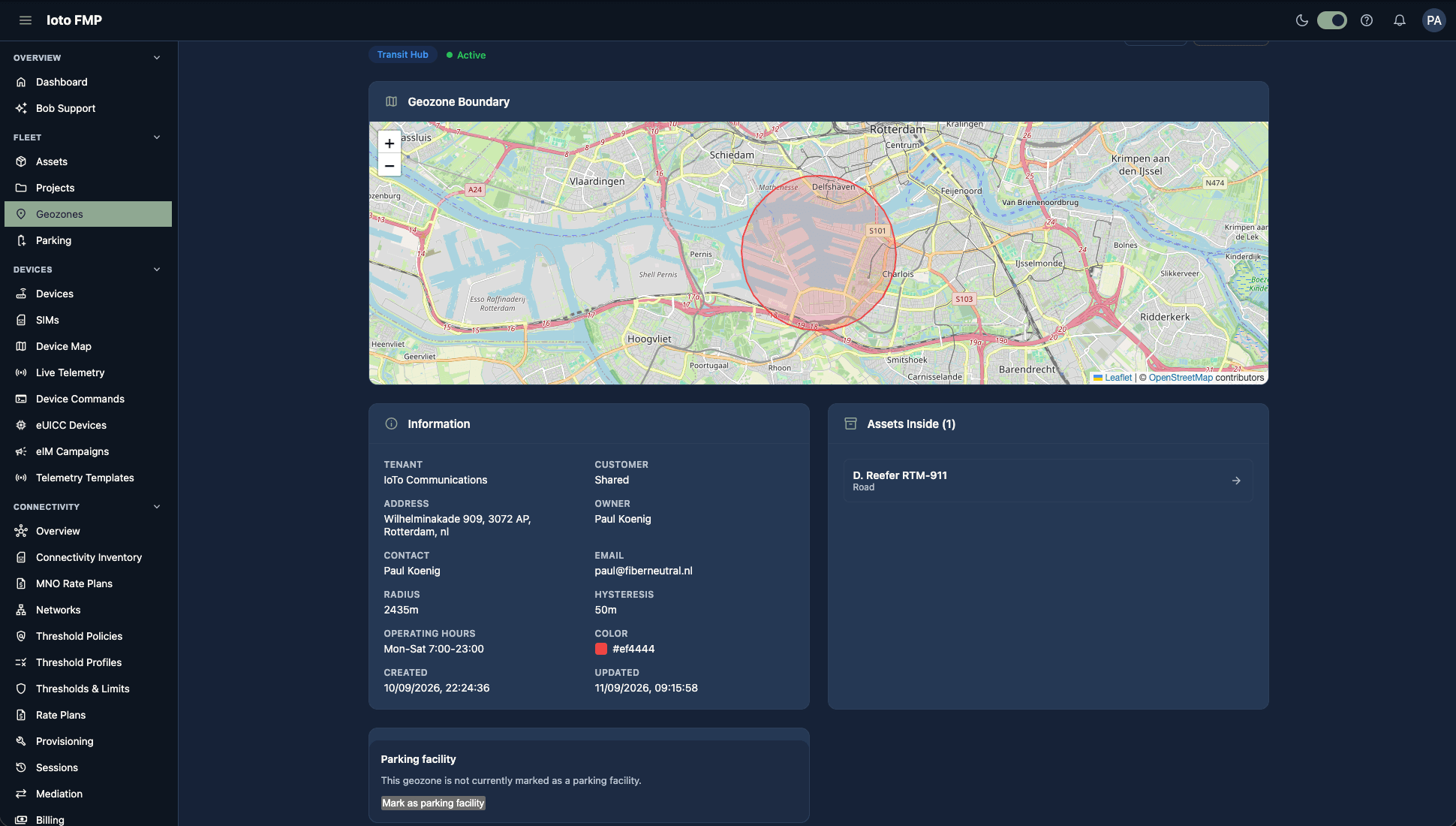Viewport: 1456px width, 826px height.
Task: Click the red #ef4444 color swatch
Action: click(x=601, y=649)
